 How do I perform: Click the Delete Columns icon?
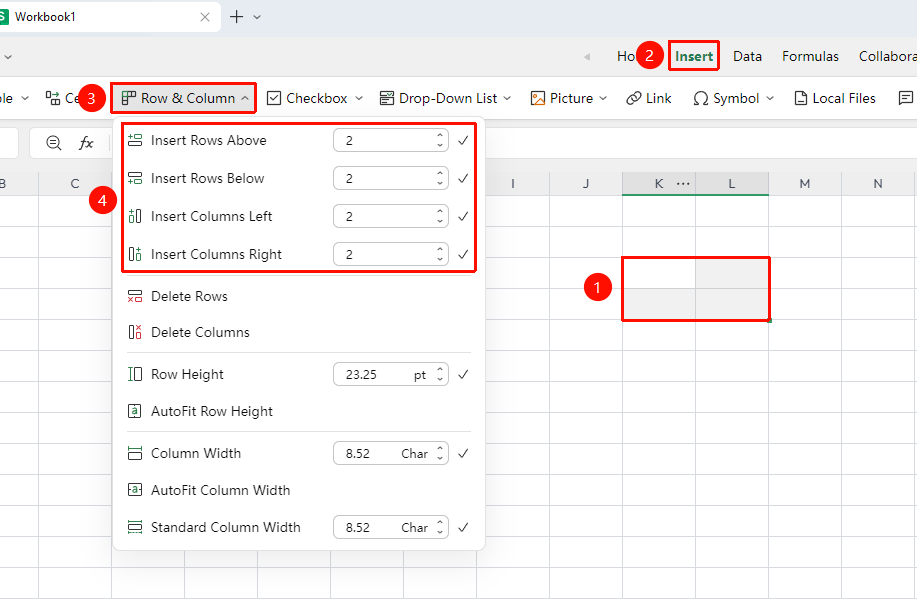(135, 332)
